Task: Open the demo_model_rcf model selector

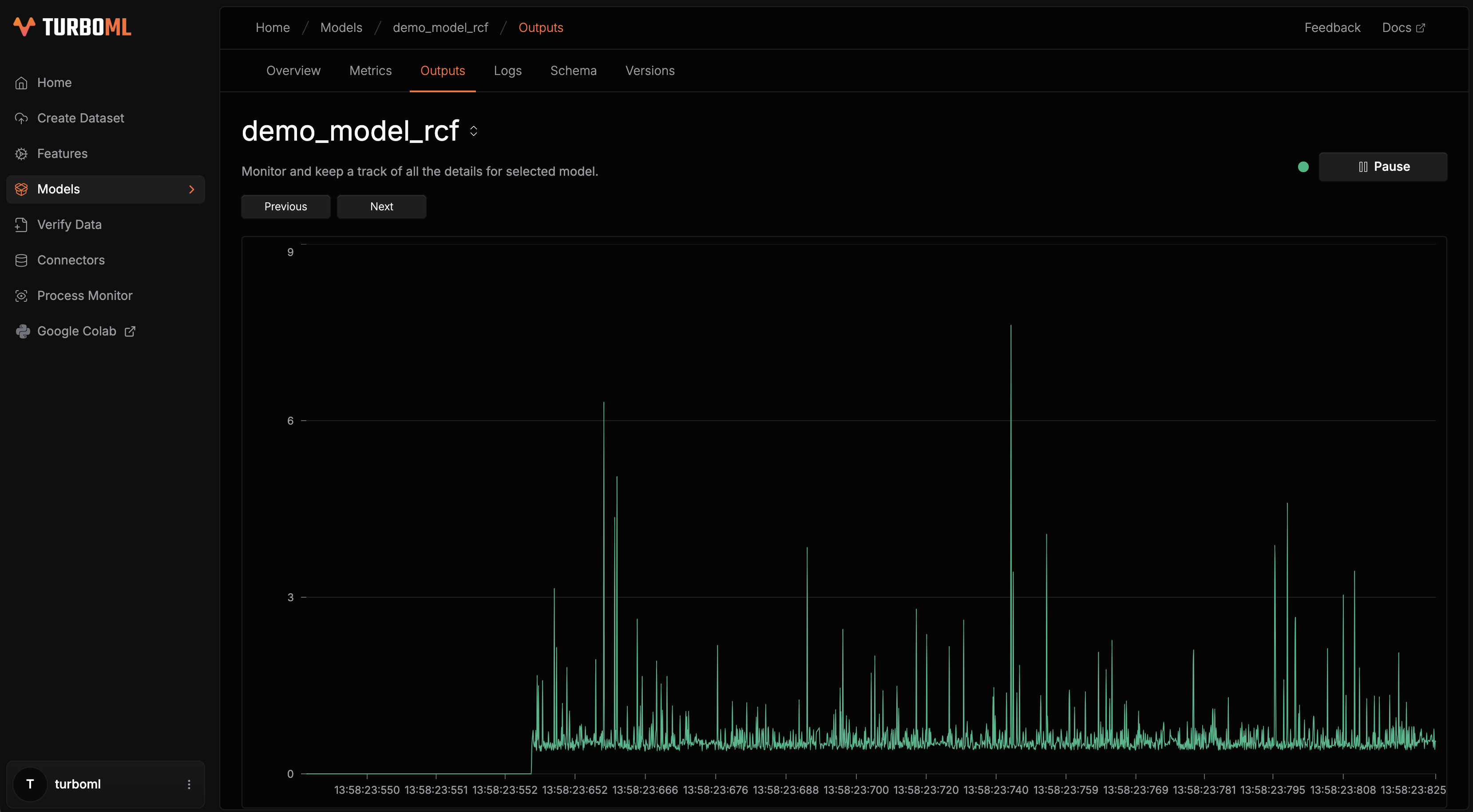Action: pyautogui.click(x=473, y=131)
